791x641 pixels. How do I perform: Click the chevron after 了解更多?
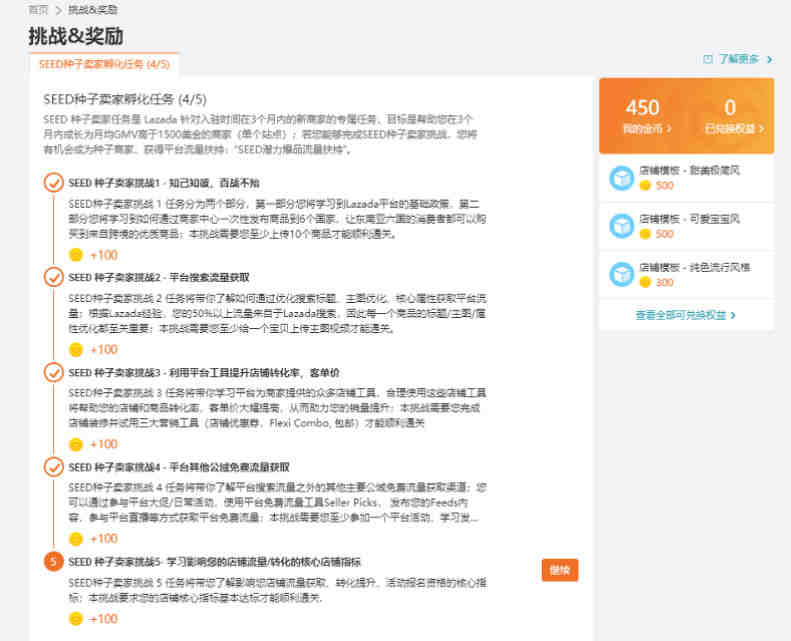coord(769,60)
